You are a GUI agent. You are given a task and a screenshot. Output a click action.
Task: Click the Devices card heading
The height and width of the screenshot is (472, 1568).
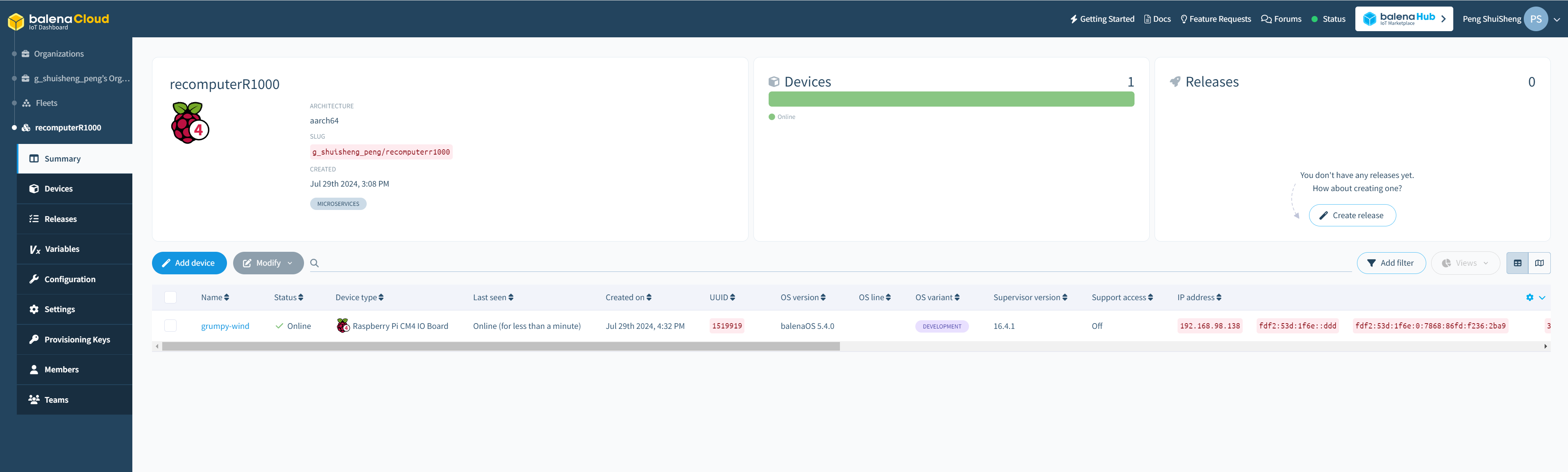[807, 82]
